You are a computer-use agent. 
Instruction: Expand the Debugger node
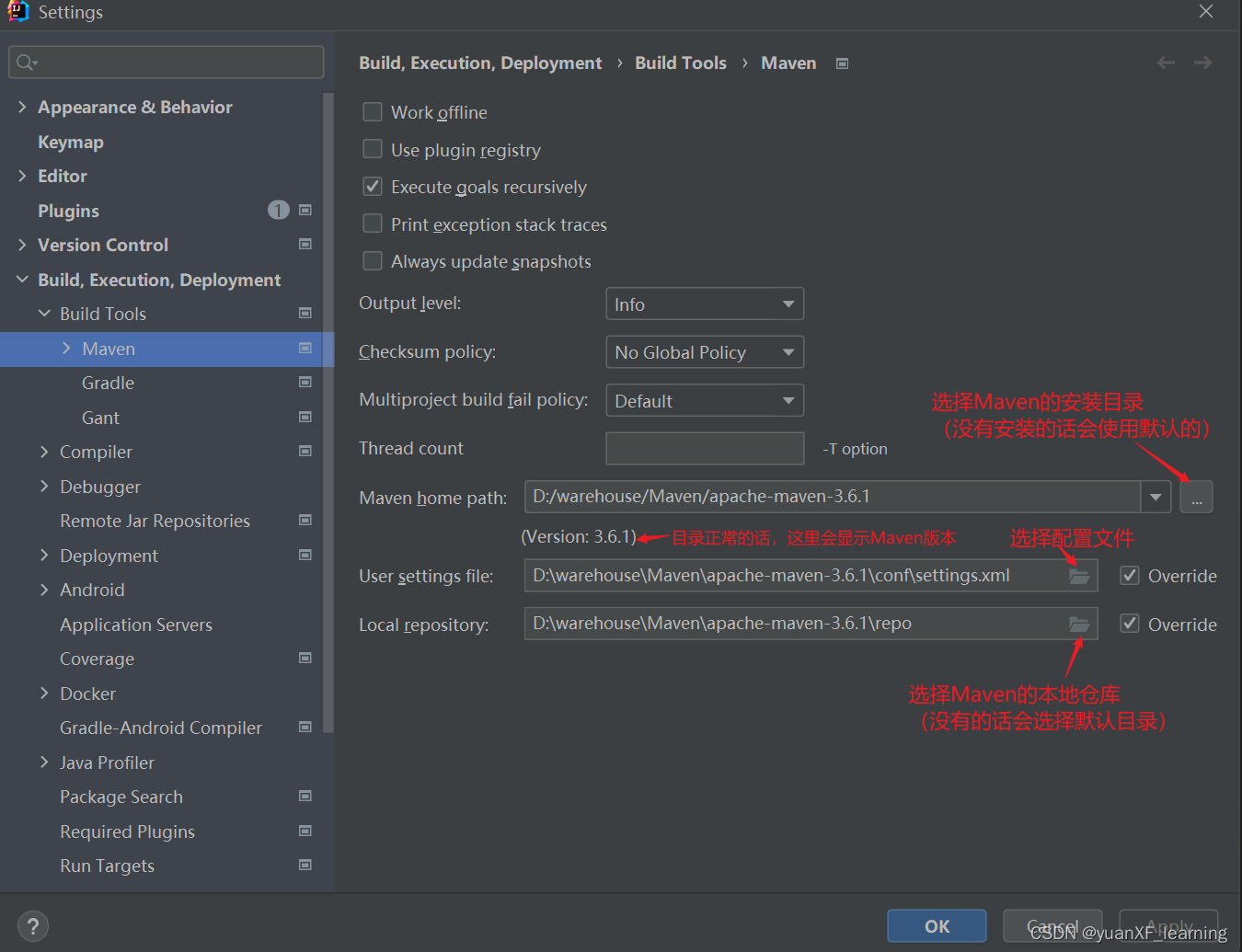pyautogui.click(x=44, y=486)
